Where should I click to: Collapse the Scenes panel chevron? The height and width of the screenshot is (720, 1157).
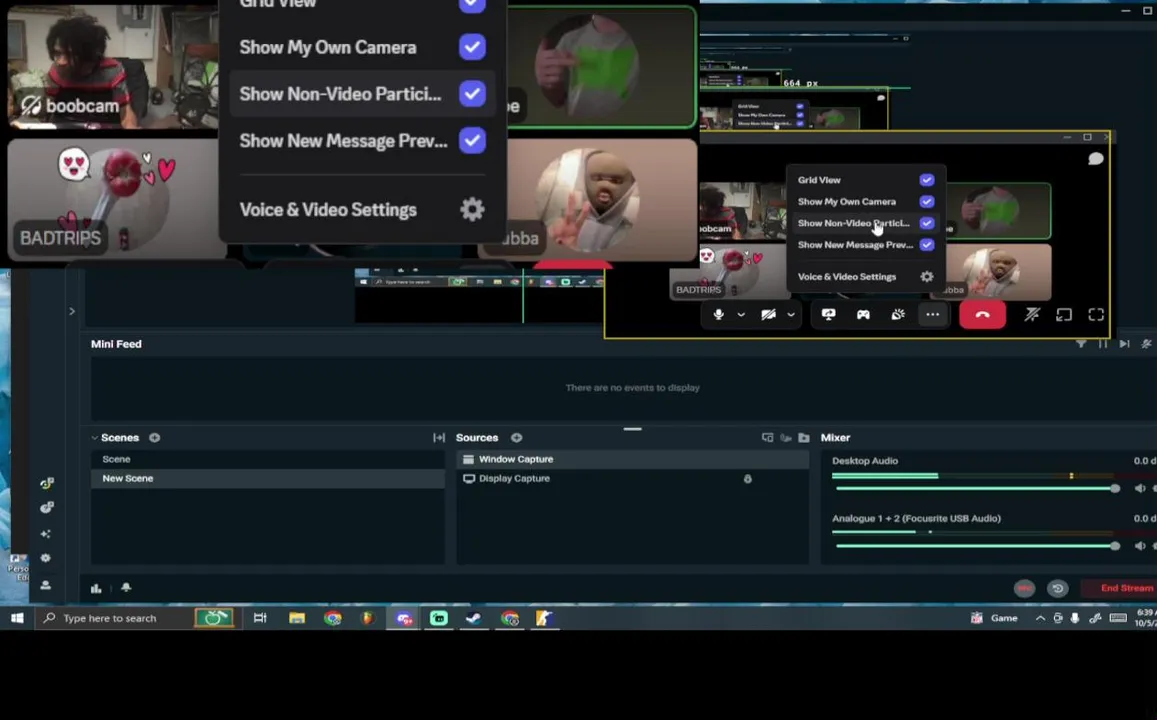coord(94,437)
